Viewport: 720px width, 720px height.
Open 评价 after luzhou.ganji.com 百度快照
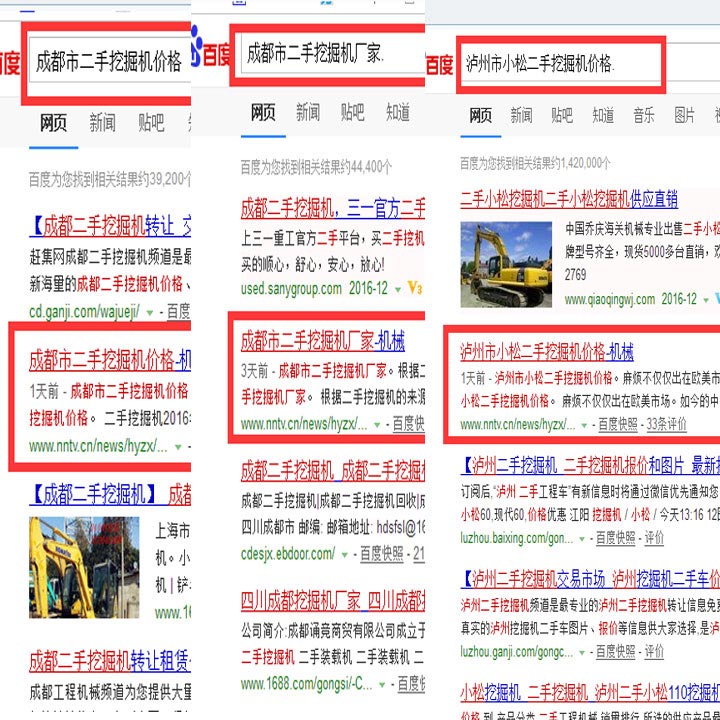654,652
